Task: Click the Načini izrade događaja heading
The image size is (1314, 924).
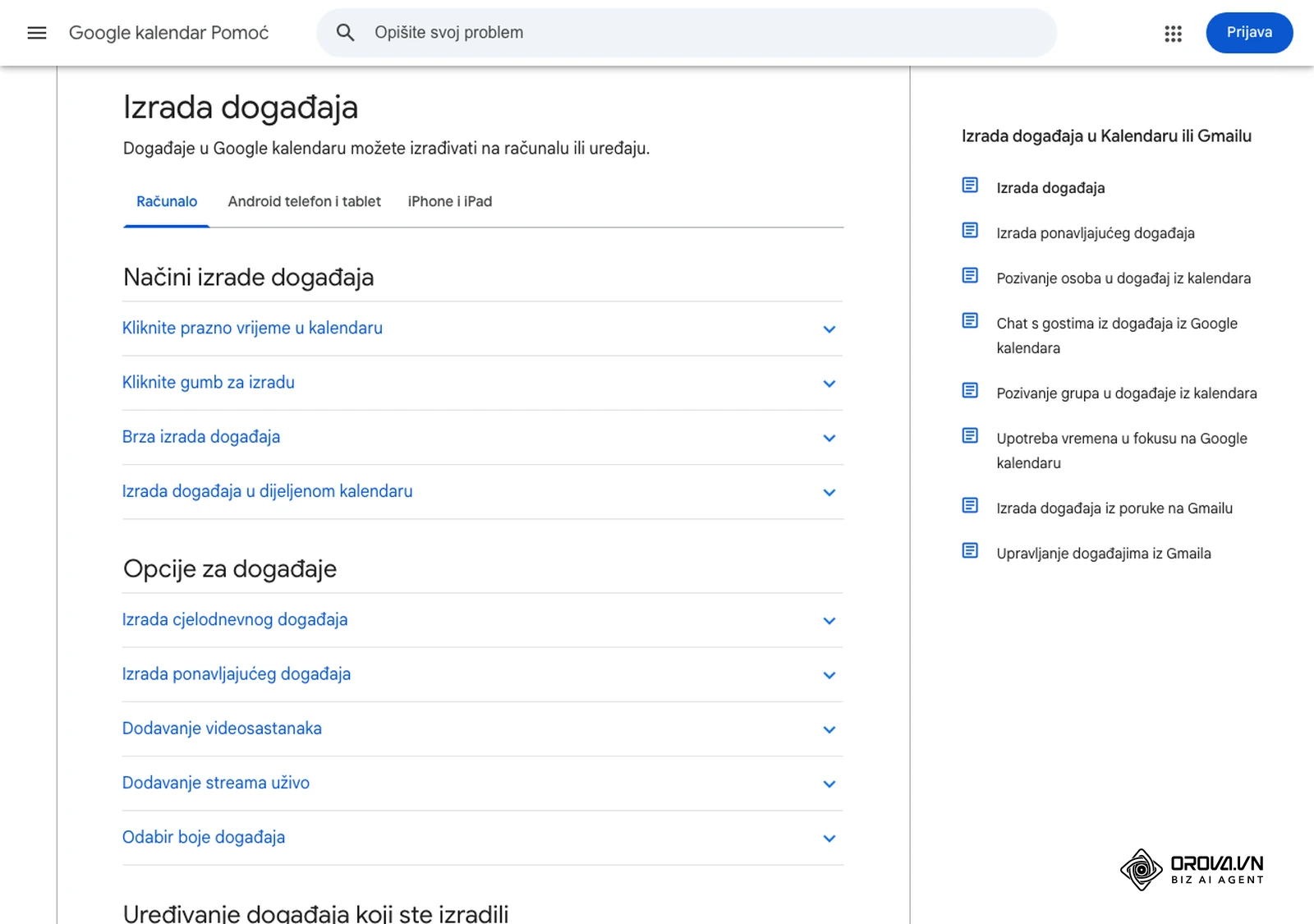Action: click(248, 278)
